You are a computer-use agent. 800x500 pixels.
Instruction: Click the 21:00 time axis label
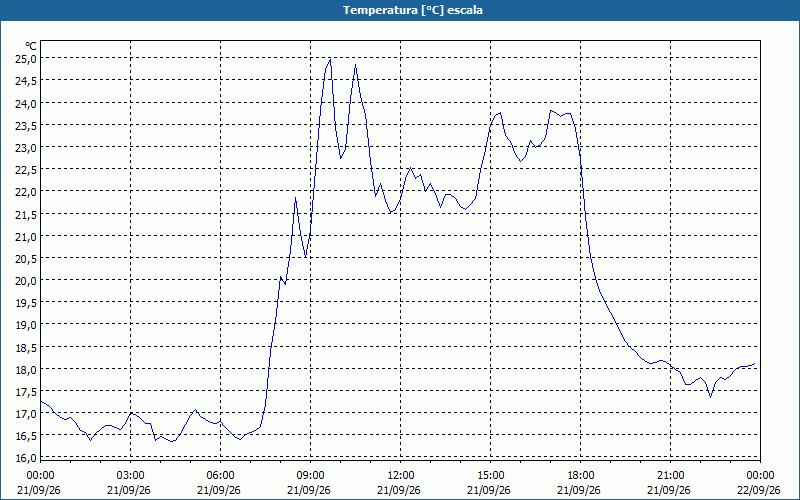click(x=670, y=476)
